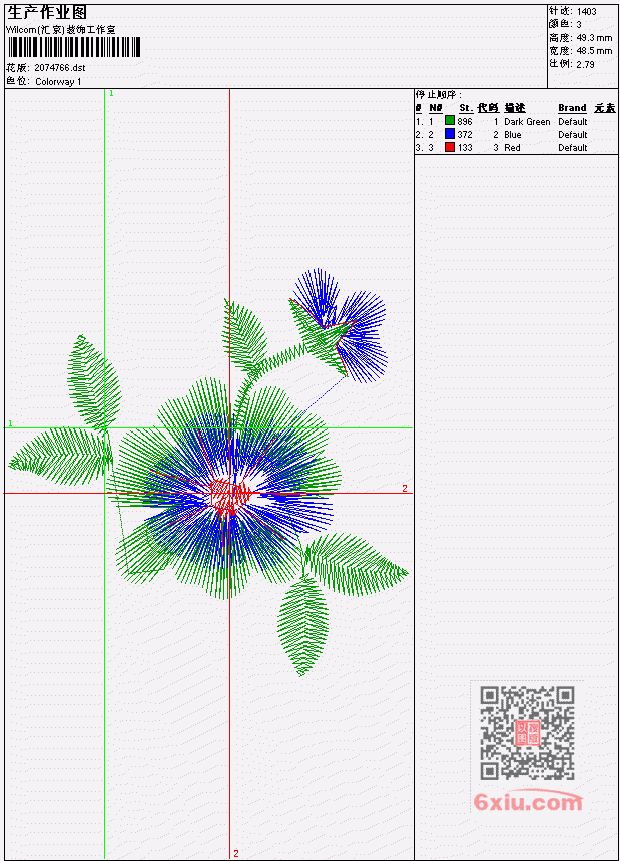Click the 'Brand' column header
The width and height of the screenshot is (620, 861).
click(x=572, y=108)
